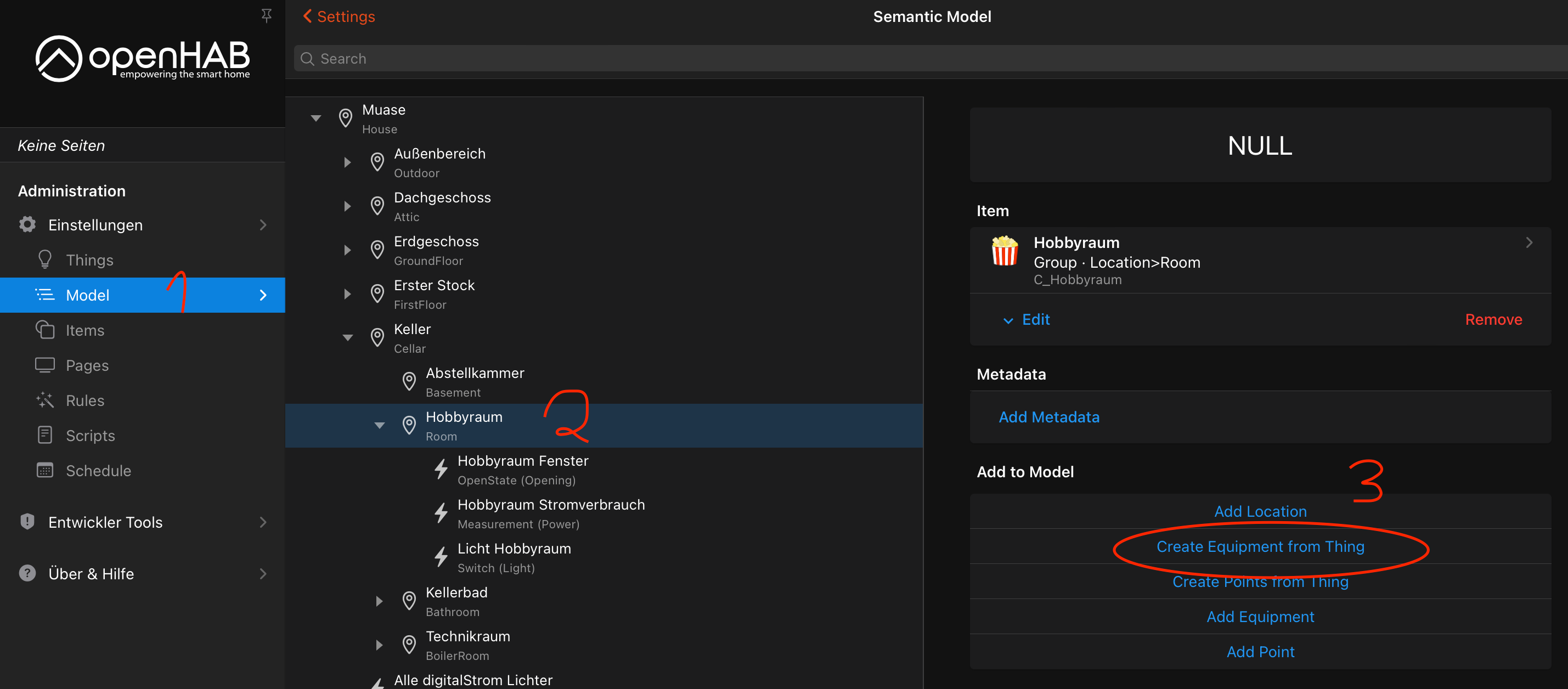Open the Items menu entry
This screenshot has width=1568, height=689.
[x=84, y=330]
